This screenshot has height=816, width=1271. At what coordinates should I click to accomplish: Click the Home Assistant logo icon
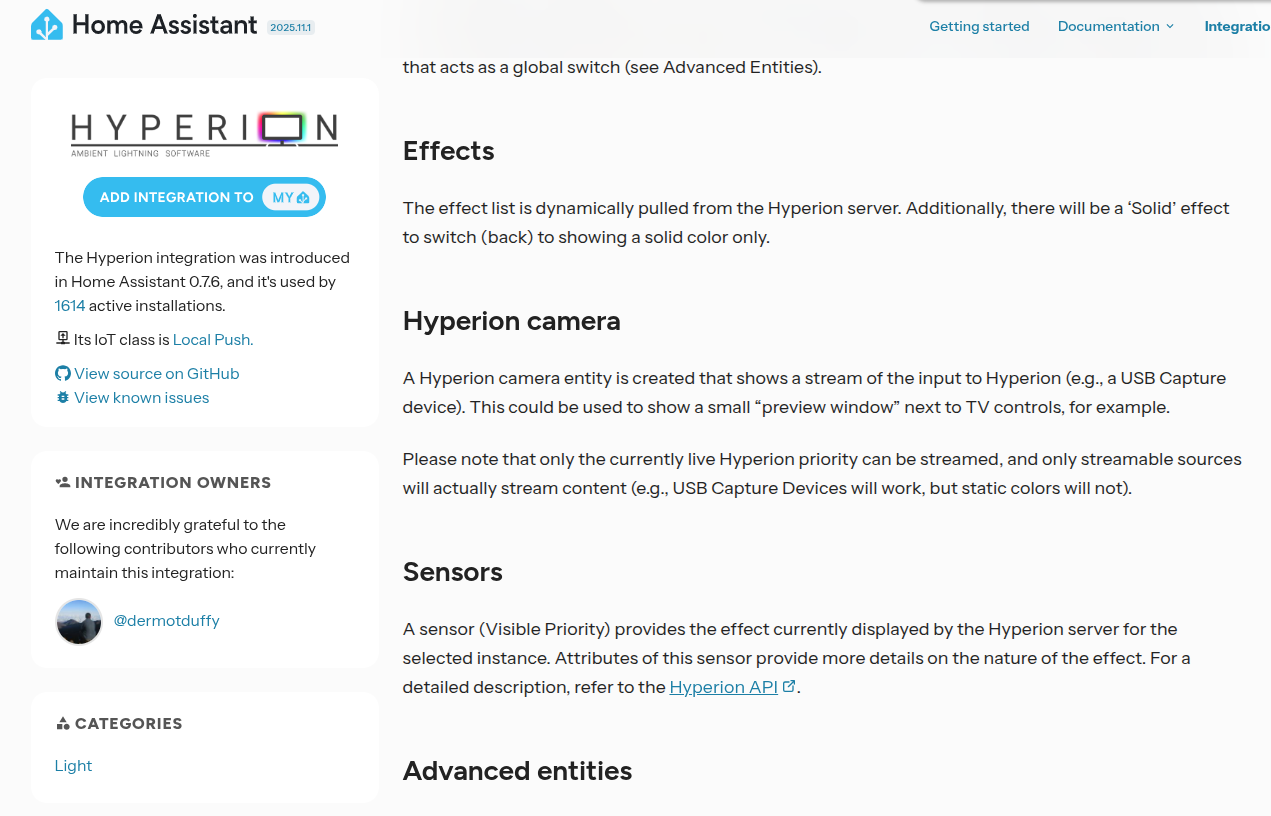pyautogui.click(x=47, y=25)
